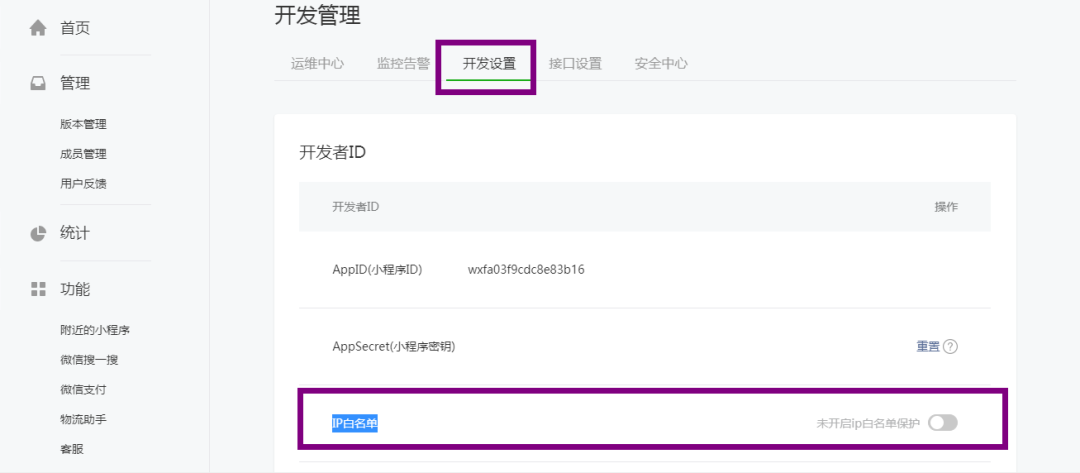Click the grid icon next to 功能
Screen dimensions: 1080x473
pyautogui.click(x=38, y=289)
